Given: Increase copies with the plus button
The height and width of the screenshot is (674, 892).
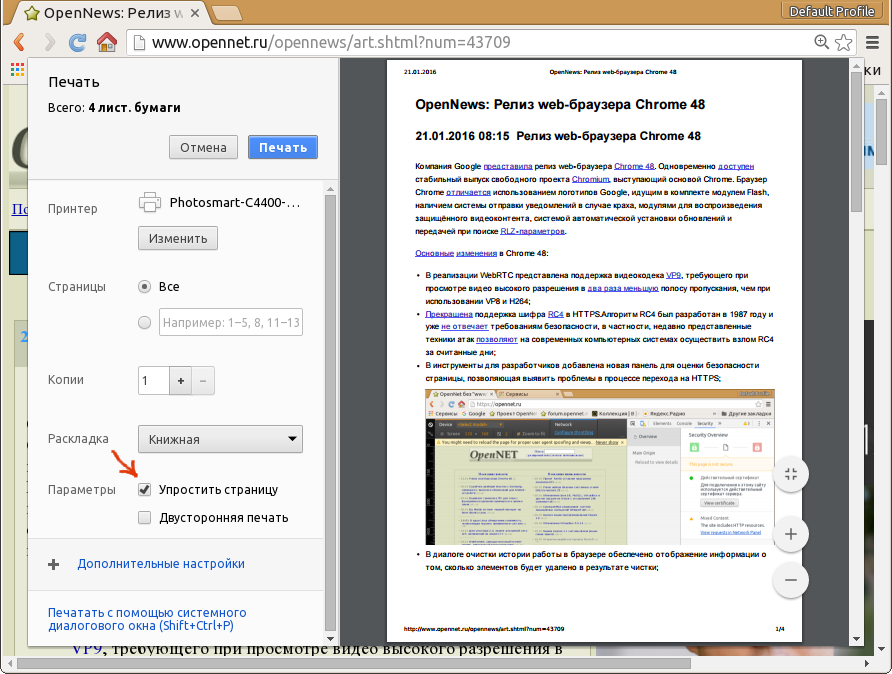Looking at the screenshot, I should click(x=181, y=380).
